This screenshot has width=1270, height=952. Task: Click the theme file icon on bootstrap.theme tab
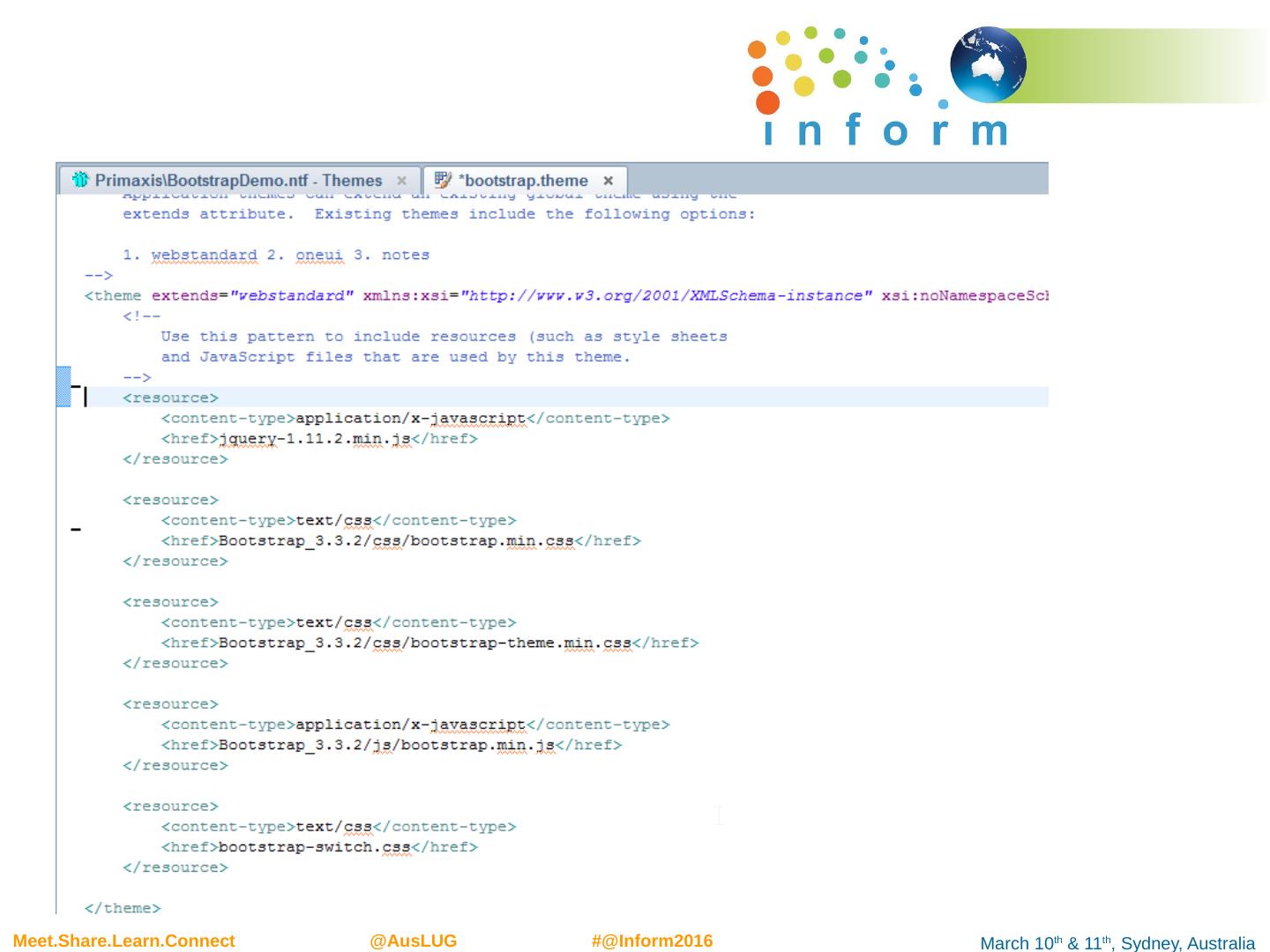444,180
